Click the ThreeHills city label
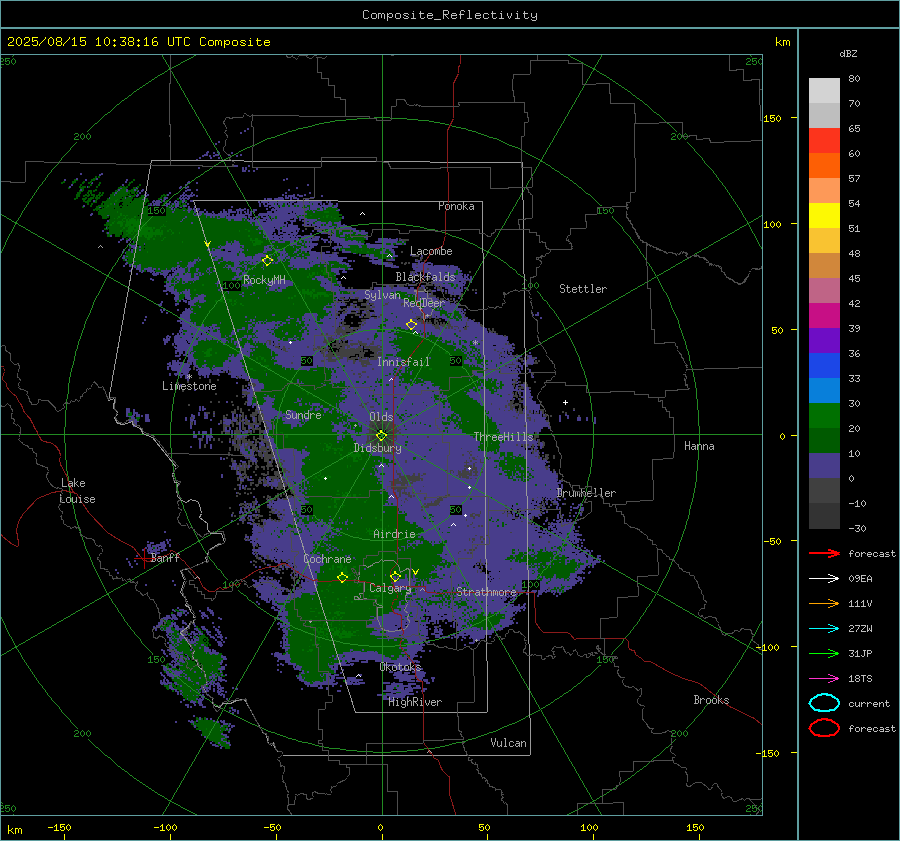900x841 pixels. 503,437
